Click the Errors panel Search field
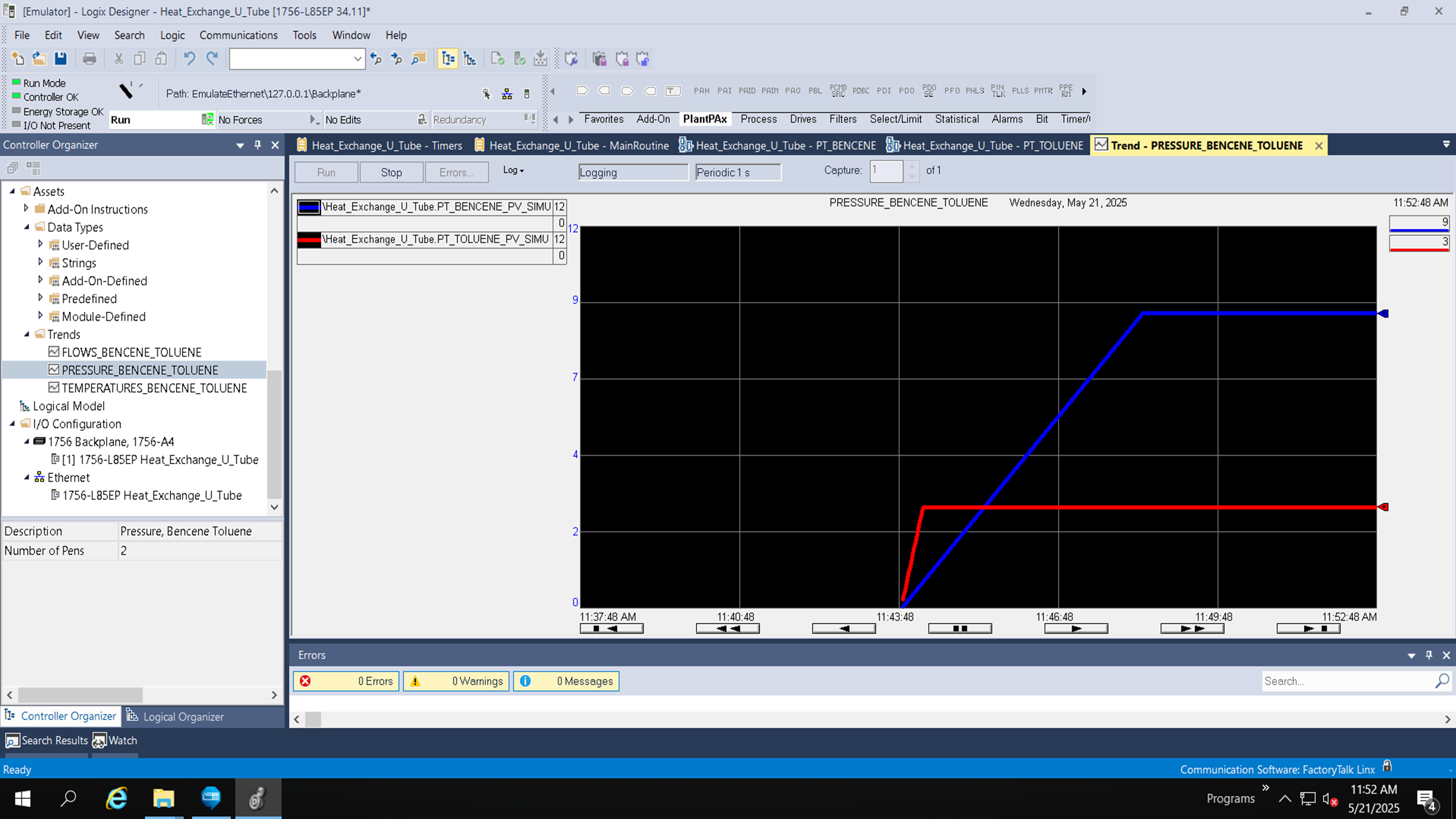This screenshot has width=1456, height=819. (x=1348, y=681)
